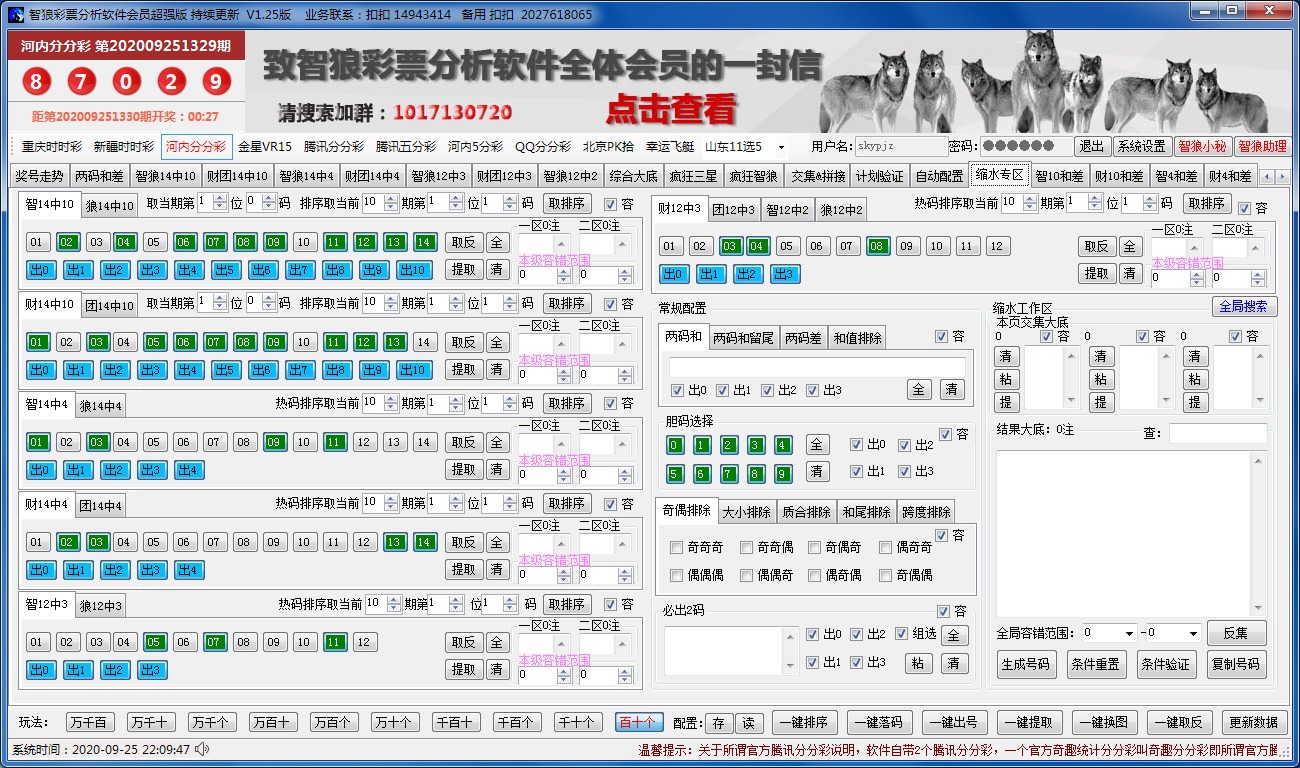This screenshot has width=1300, height=768.
Task: Open the first 全局容错范围 dropdown
Action: coord(1111,633)
